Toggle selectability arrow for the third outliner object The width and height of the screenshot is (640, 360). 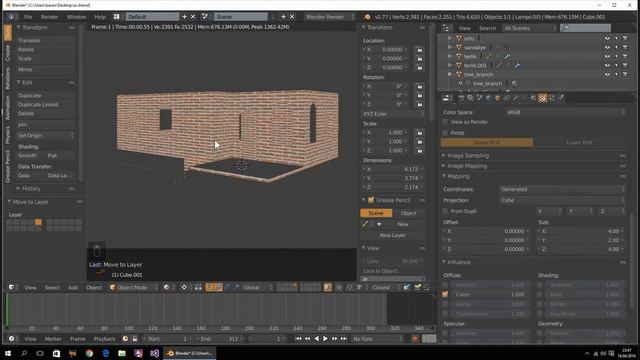point(616,56)
